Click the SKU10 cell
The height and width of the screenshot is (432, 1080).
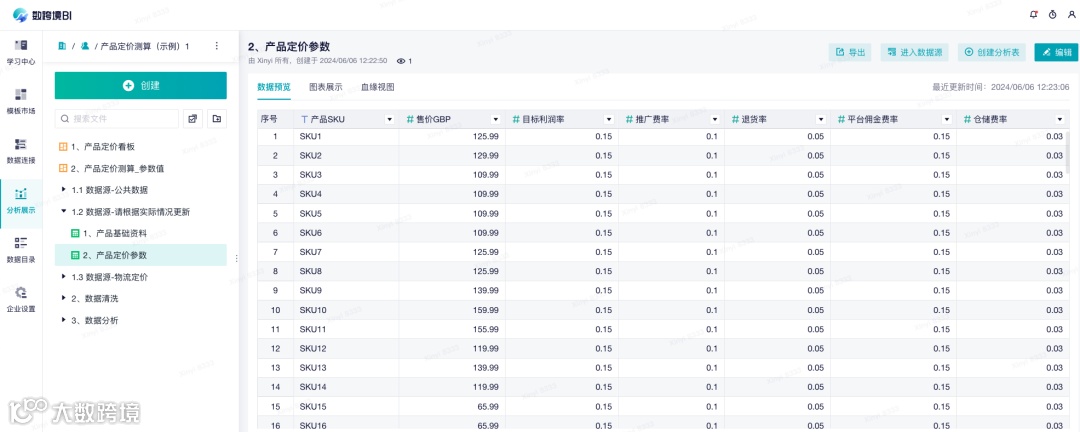346,310
